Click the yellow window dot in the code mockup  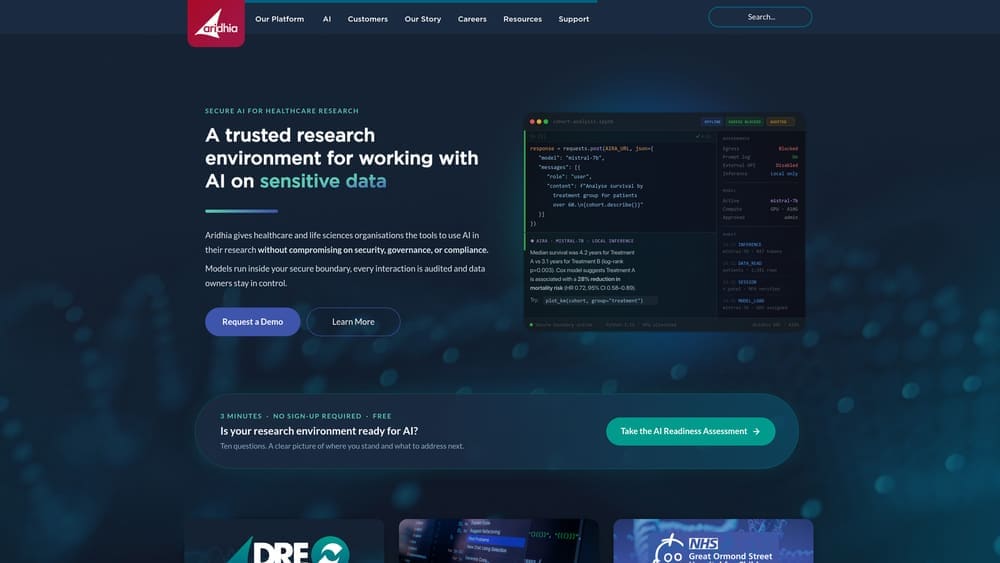(x=539, y=122)
